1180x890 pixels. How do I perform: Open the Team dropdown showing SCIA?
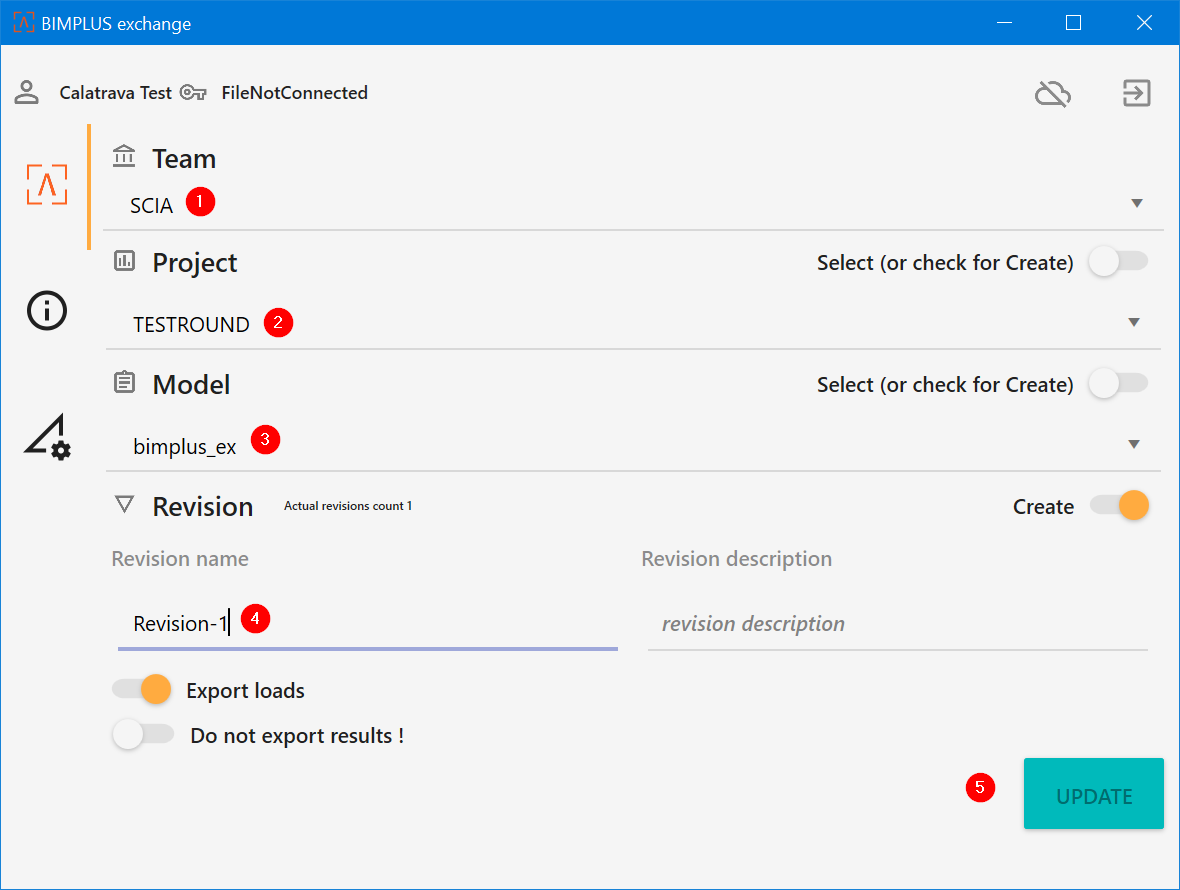[x=1136, y=204]
